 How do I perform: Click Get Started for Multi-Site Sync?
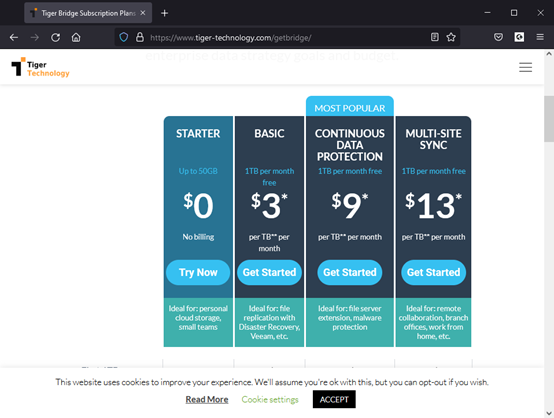pyautogui.click(x=434, y=272)
